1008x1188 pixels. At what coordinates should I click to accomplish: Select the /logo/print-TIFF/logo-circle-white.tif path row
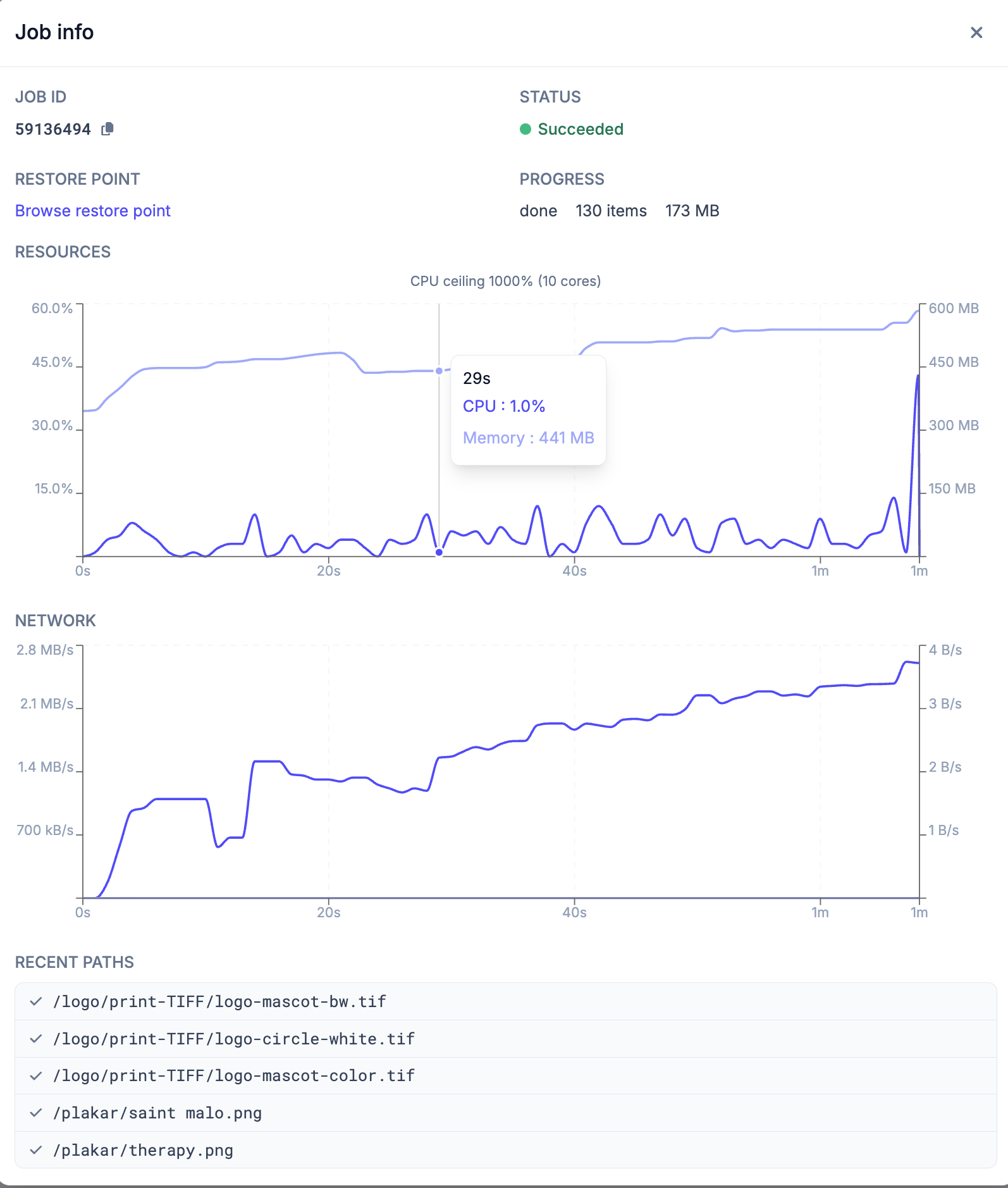click(x=506, y=1039)
